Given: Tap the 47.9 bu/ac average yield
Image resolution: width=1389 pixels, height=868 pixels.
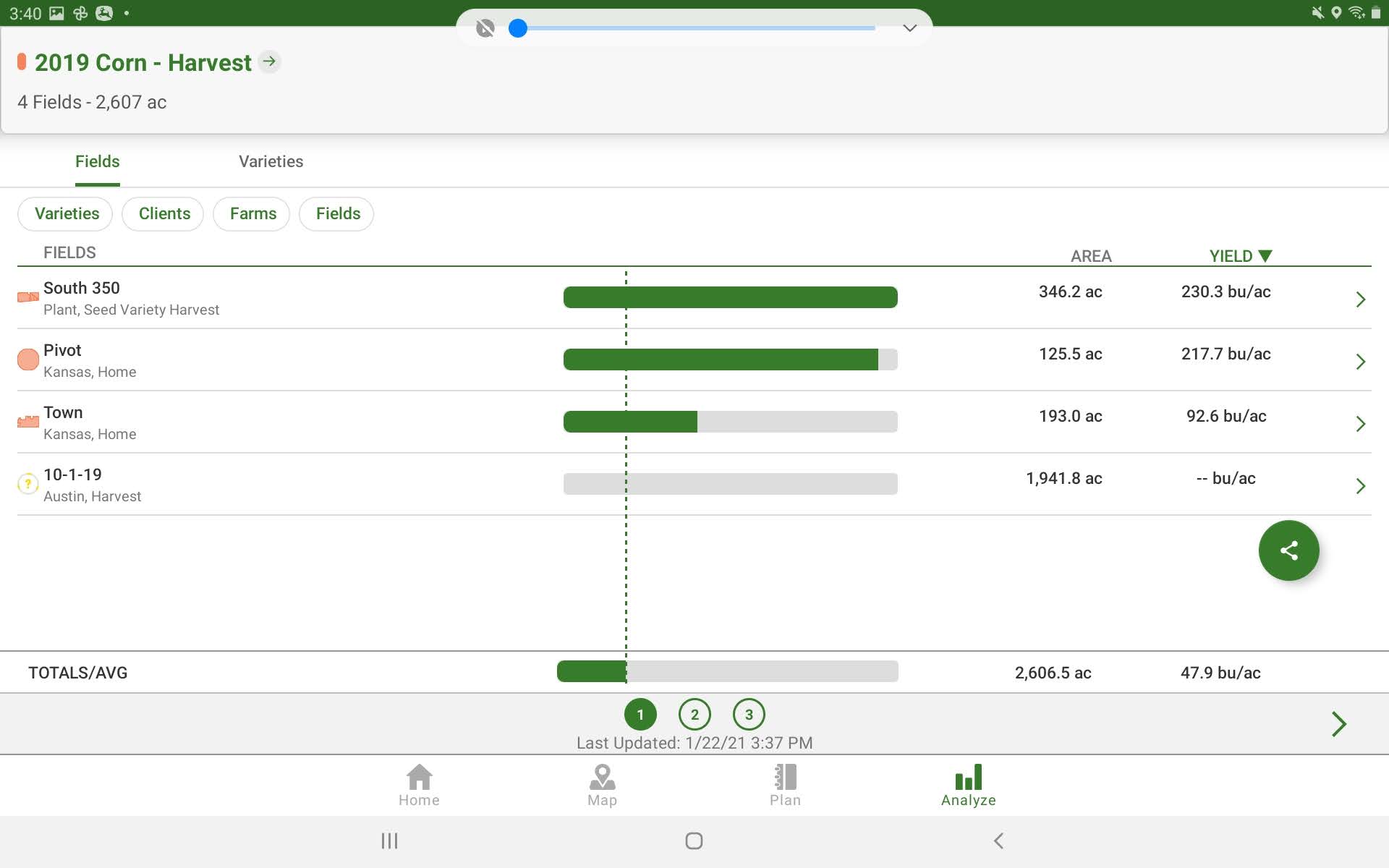Looking at the screenshot, I should point(1220,673).
